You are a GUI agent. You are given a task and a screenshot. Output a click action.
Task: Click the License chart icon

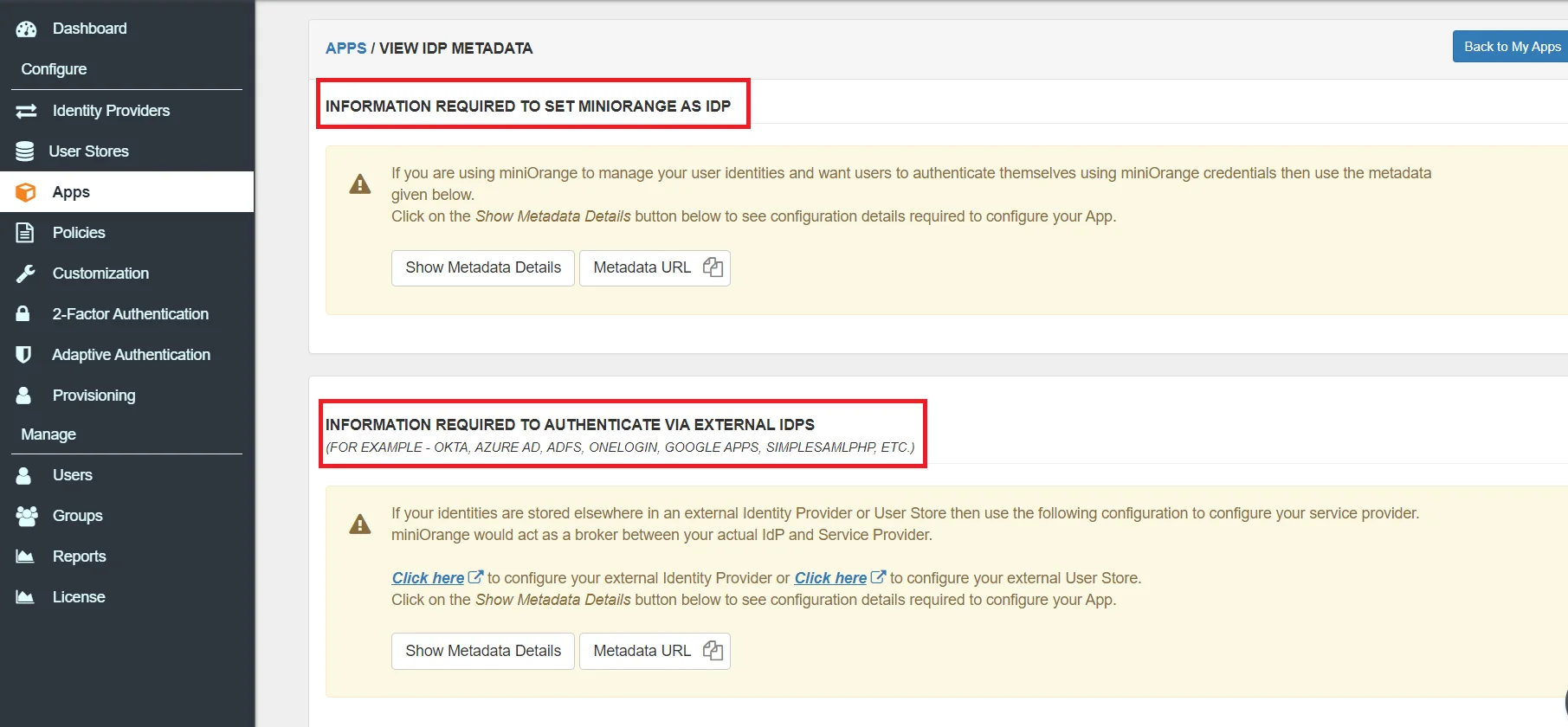coord(25,597)
